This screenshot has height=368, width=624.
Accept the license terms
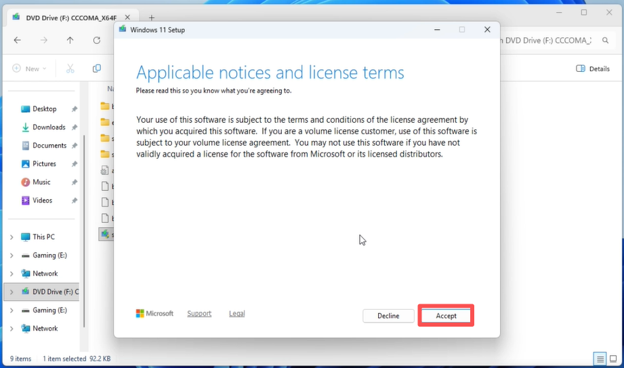point(446,315)
